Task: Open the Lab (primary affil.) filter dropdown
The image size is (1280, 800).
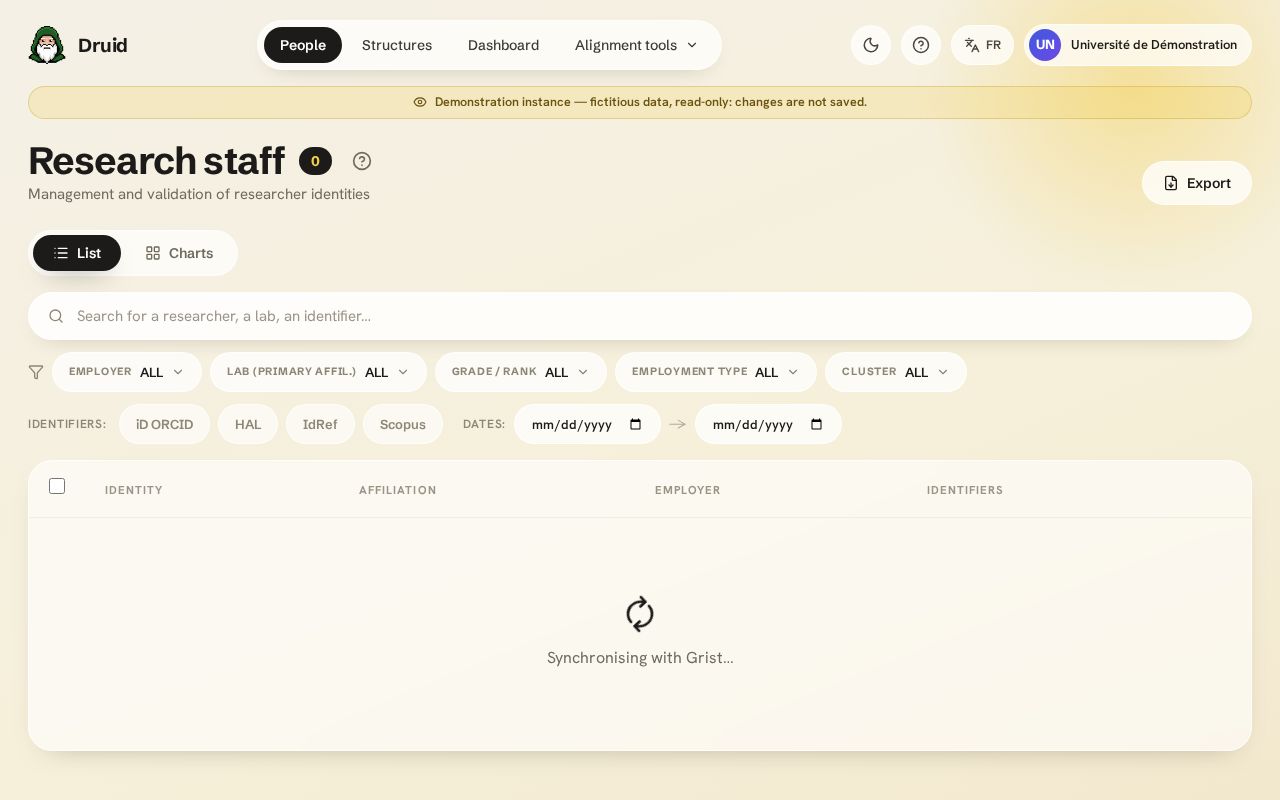Action: [318, 372]
